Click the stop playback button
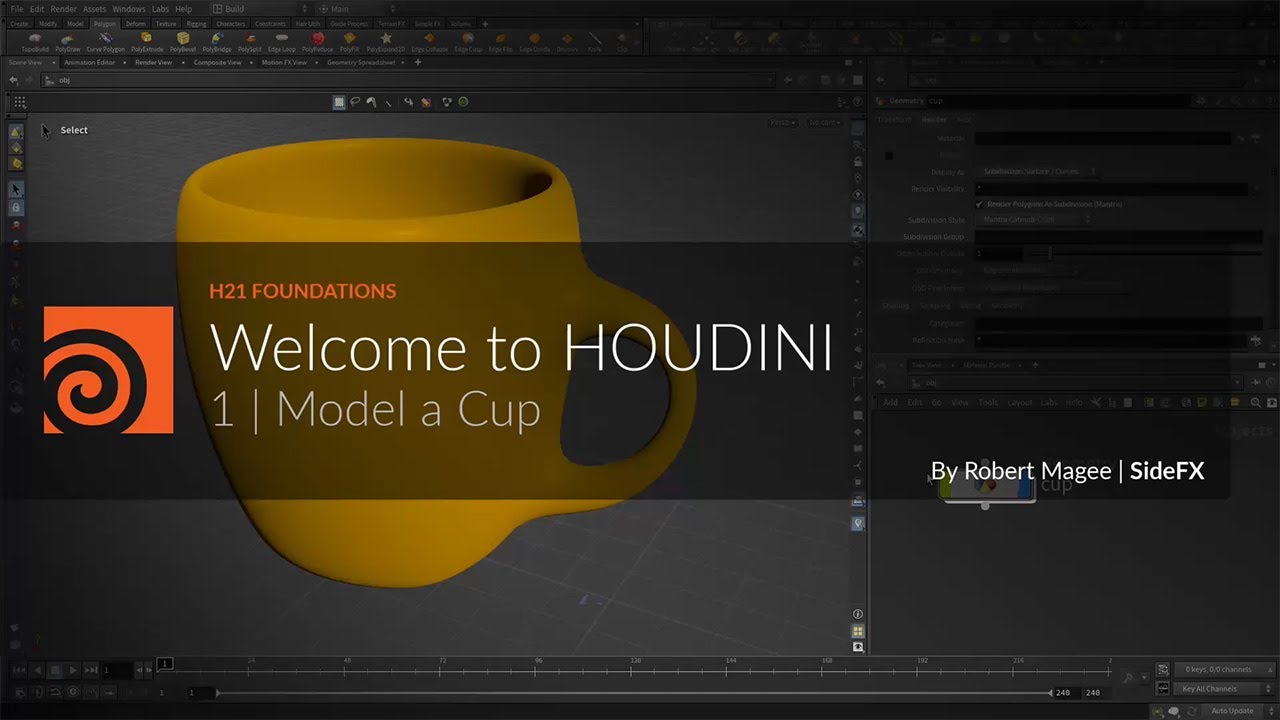Screen dimensions: 1280x720 tap(55, 670)
